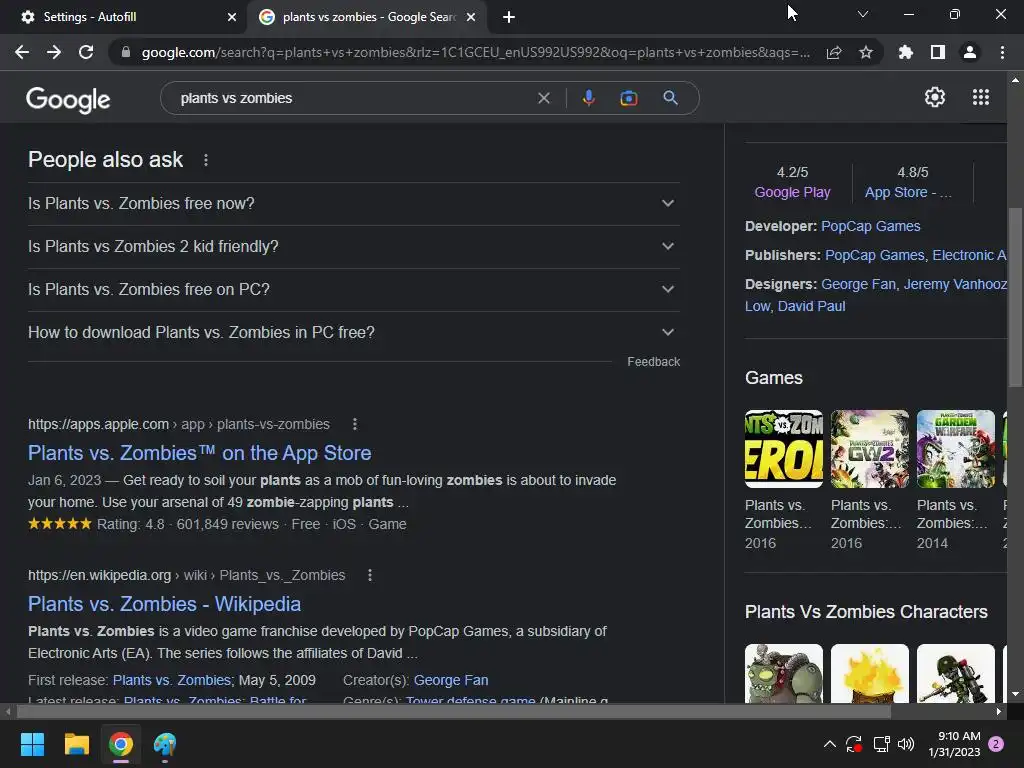View site information lock icon
The width and height of the screenshot is (1024, 768).
[125, 52]
